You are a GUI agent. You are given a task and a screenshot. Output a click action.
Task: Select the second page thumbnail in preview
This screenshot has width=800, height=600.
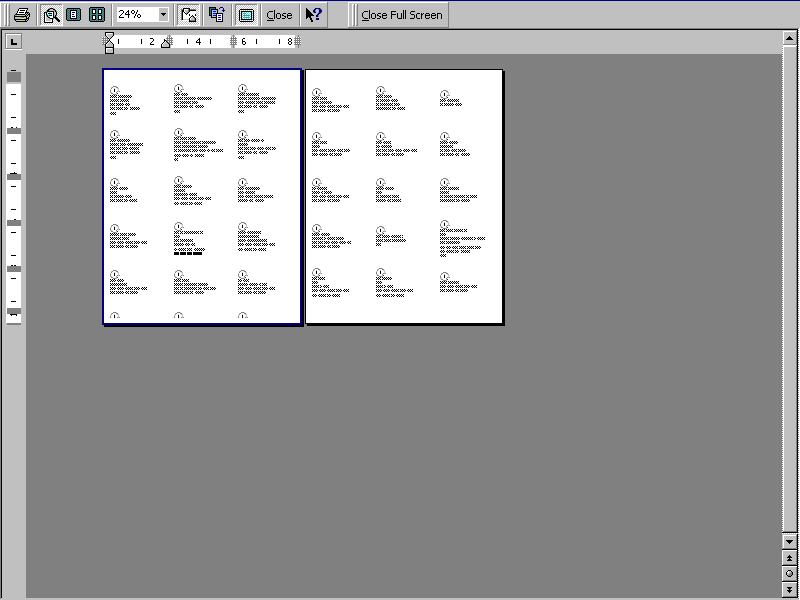[404, 197]
